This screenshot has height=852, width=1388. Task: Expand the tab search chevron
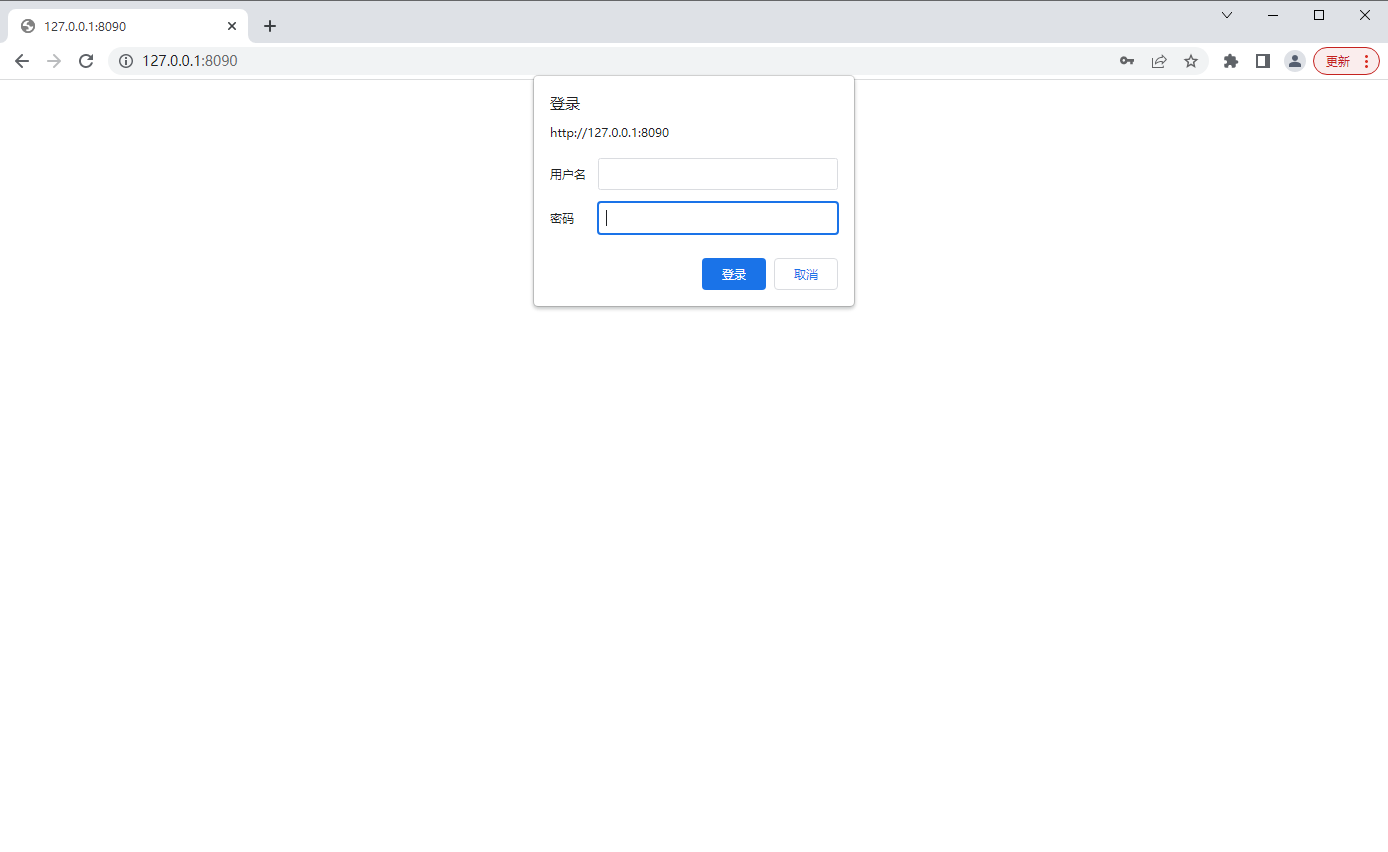(x=1227, y=15)
